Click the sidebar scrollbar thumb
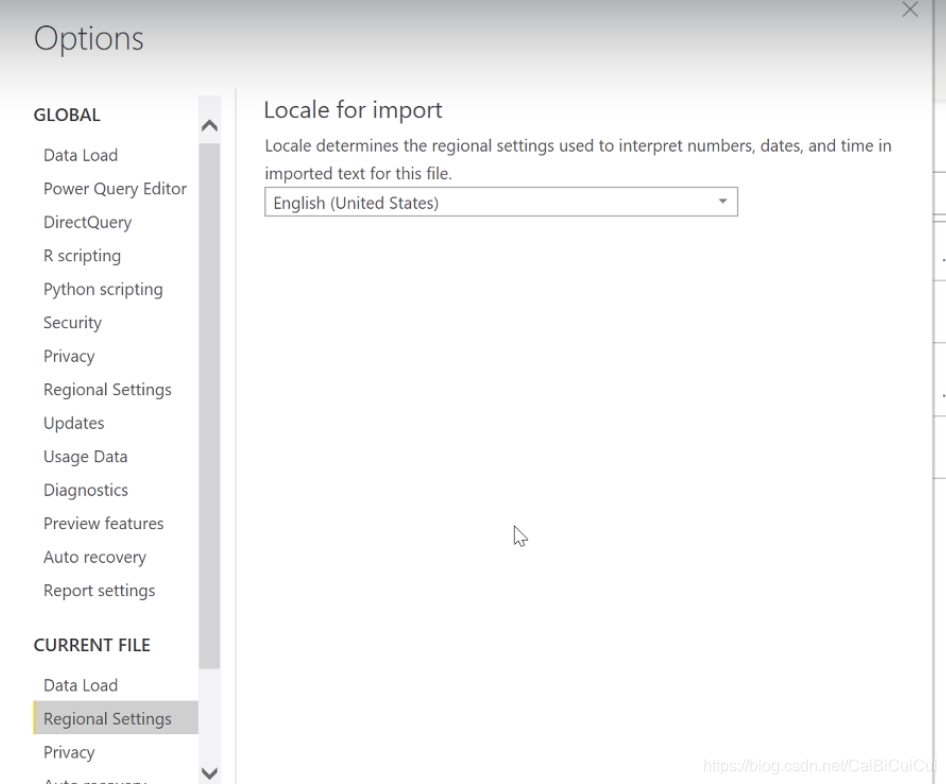Image resolution: width=946 pixels, height=784 pixels. 209,406
